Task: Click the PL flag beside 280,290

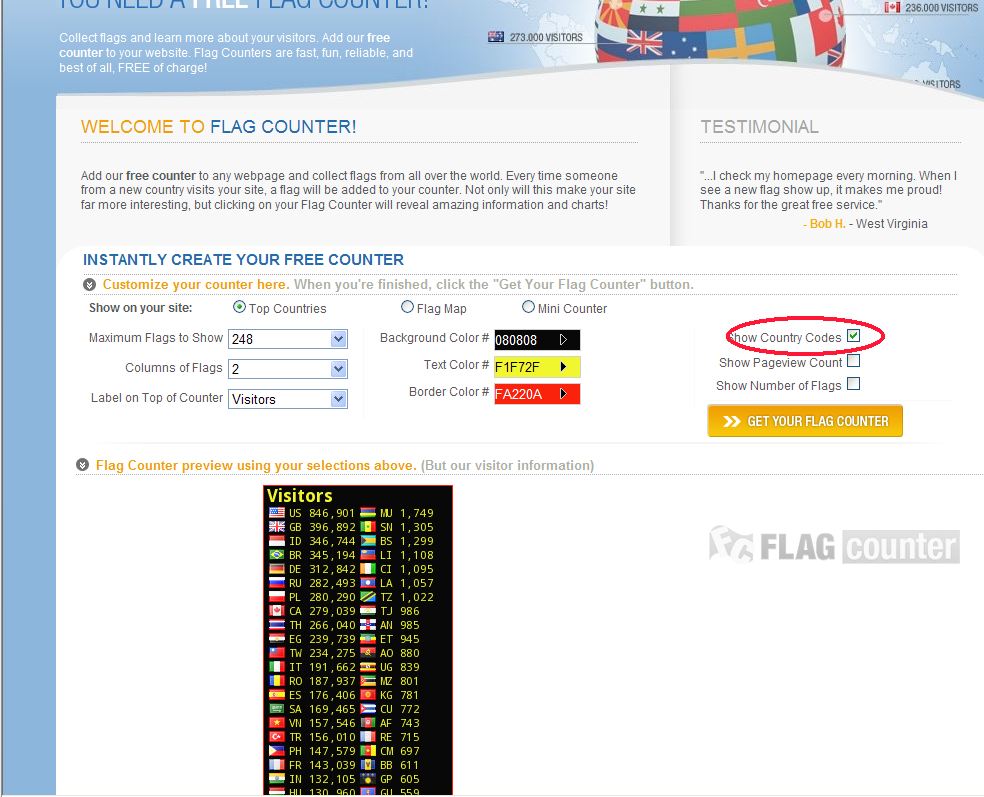Action: tap(277, 597)
